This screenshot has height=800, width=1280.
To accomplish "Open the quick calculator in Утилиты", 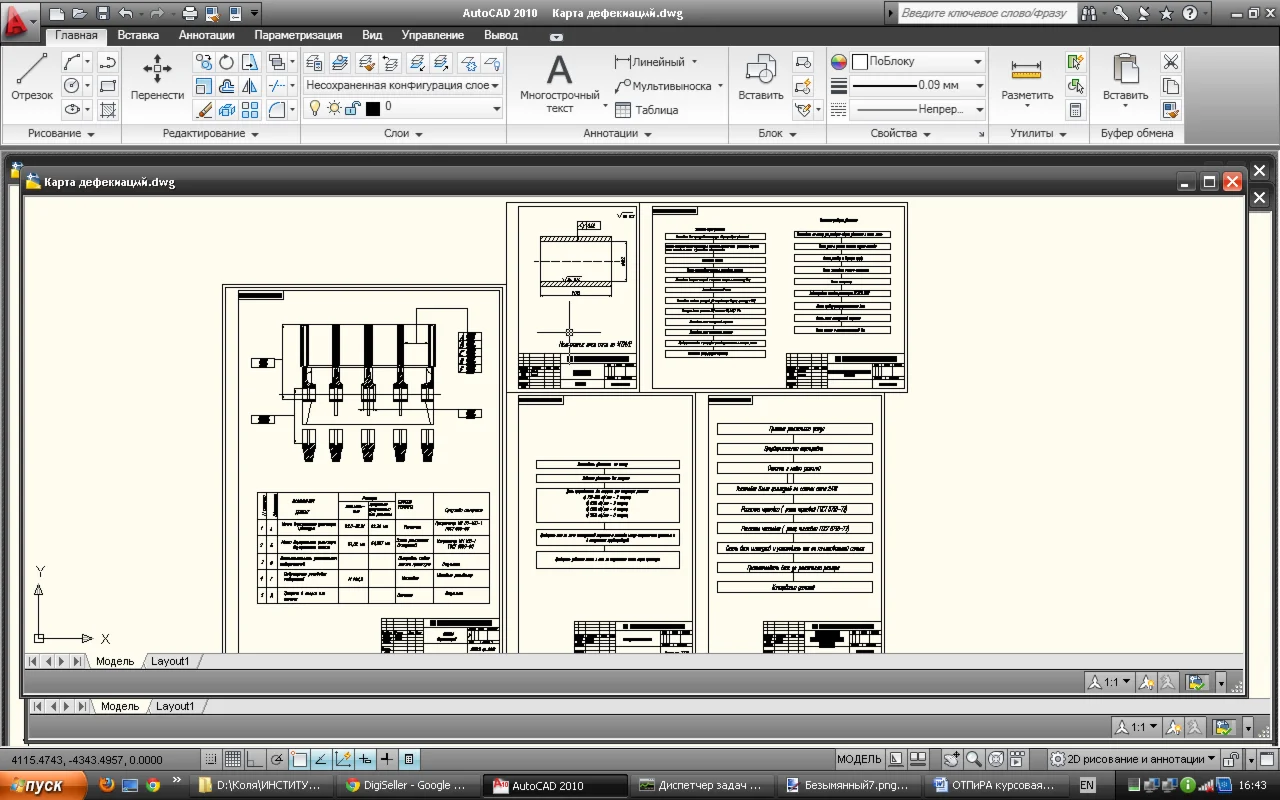I will click(x=1076, y=110).
